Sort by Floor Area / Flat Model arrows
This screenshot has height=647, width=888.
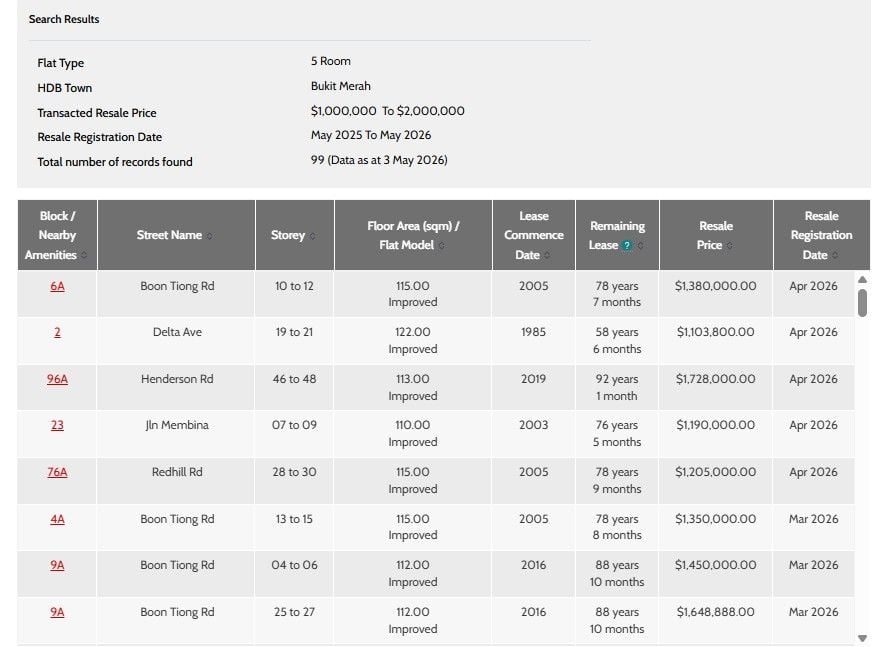click(442, 246)
